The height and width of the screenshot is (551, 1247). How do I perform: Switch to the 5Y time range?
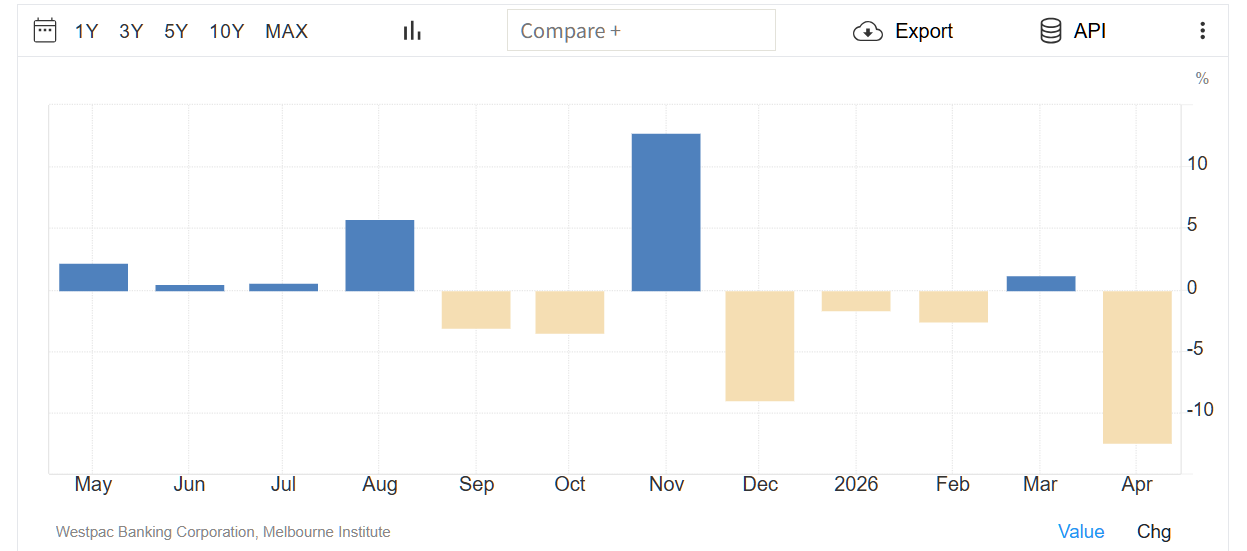(x=176, y=31)
